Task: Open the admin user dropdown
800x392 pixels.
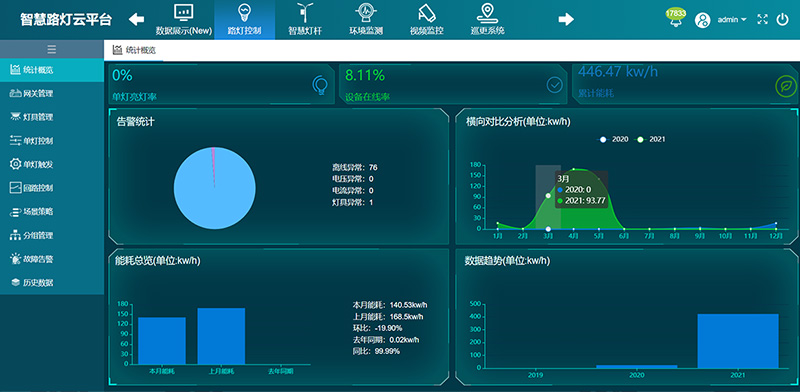Action: [x=732, y=19]
